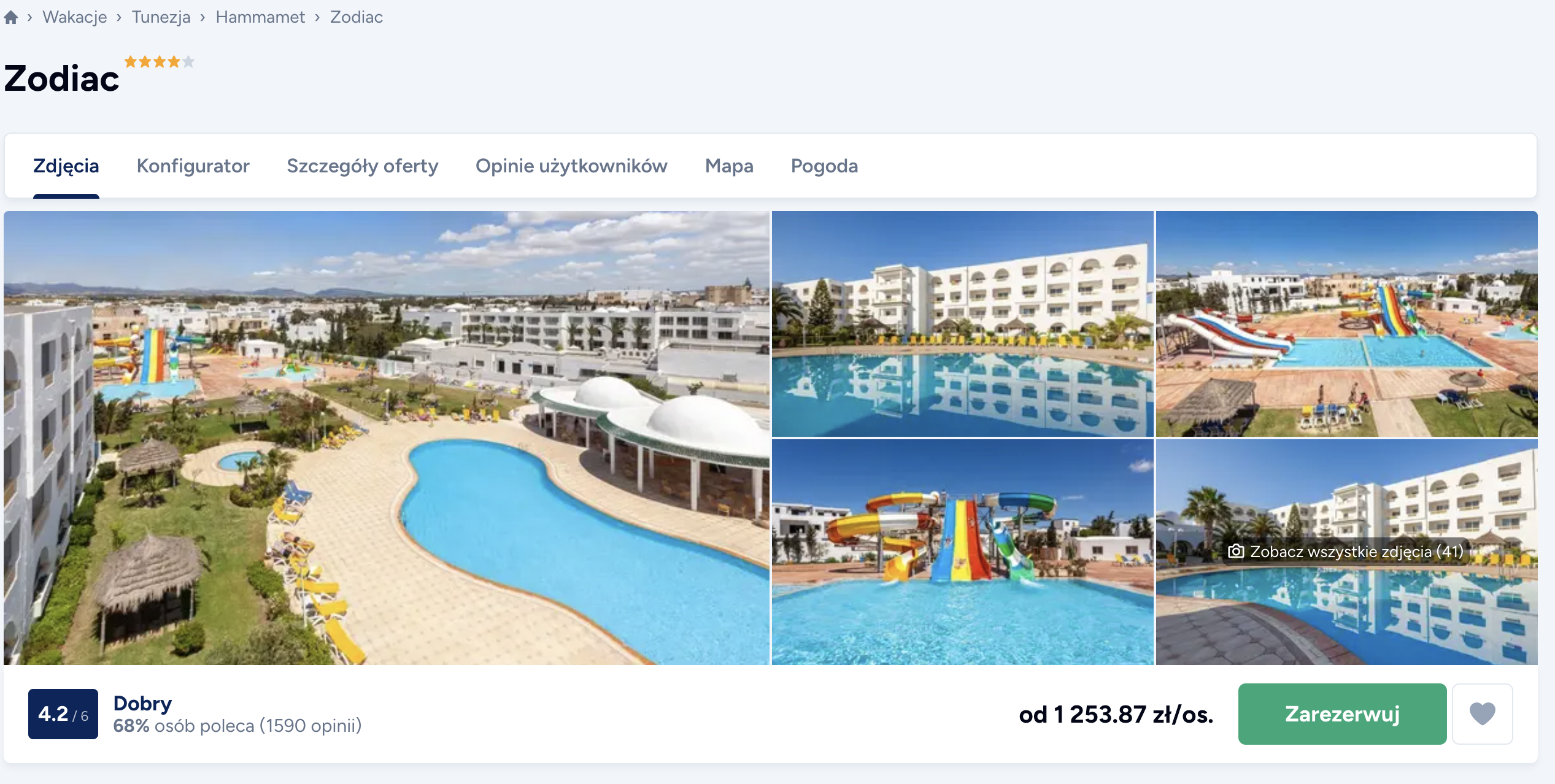
Task: Open the Wakacje breadcrumb link
Action: (74, 17)
